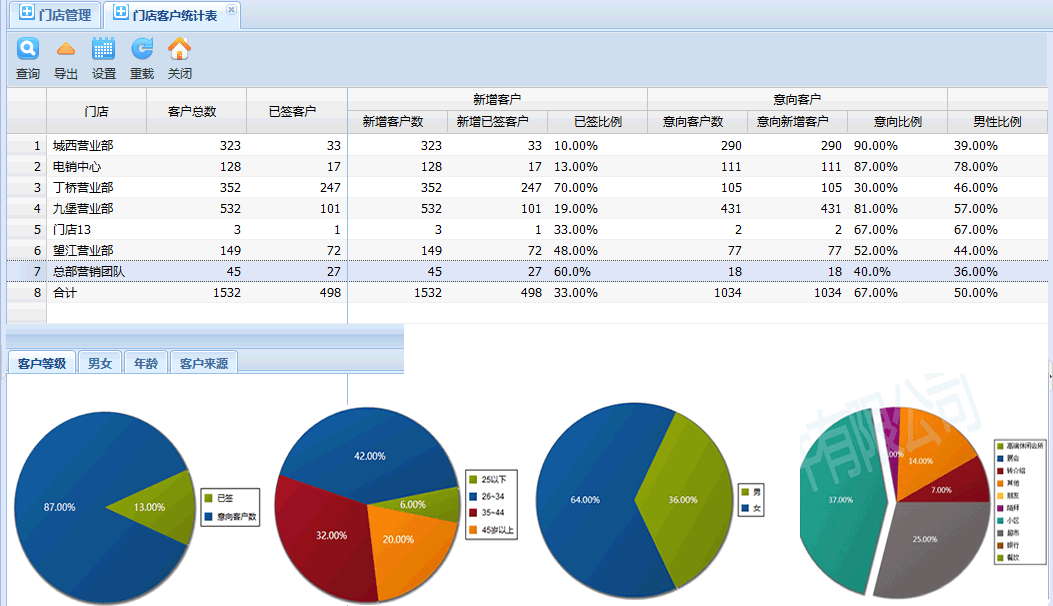Show the 客户来源 chart tab
1053x606 pixels.
pyautogui.click(x=204, y=363)
